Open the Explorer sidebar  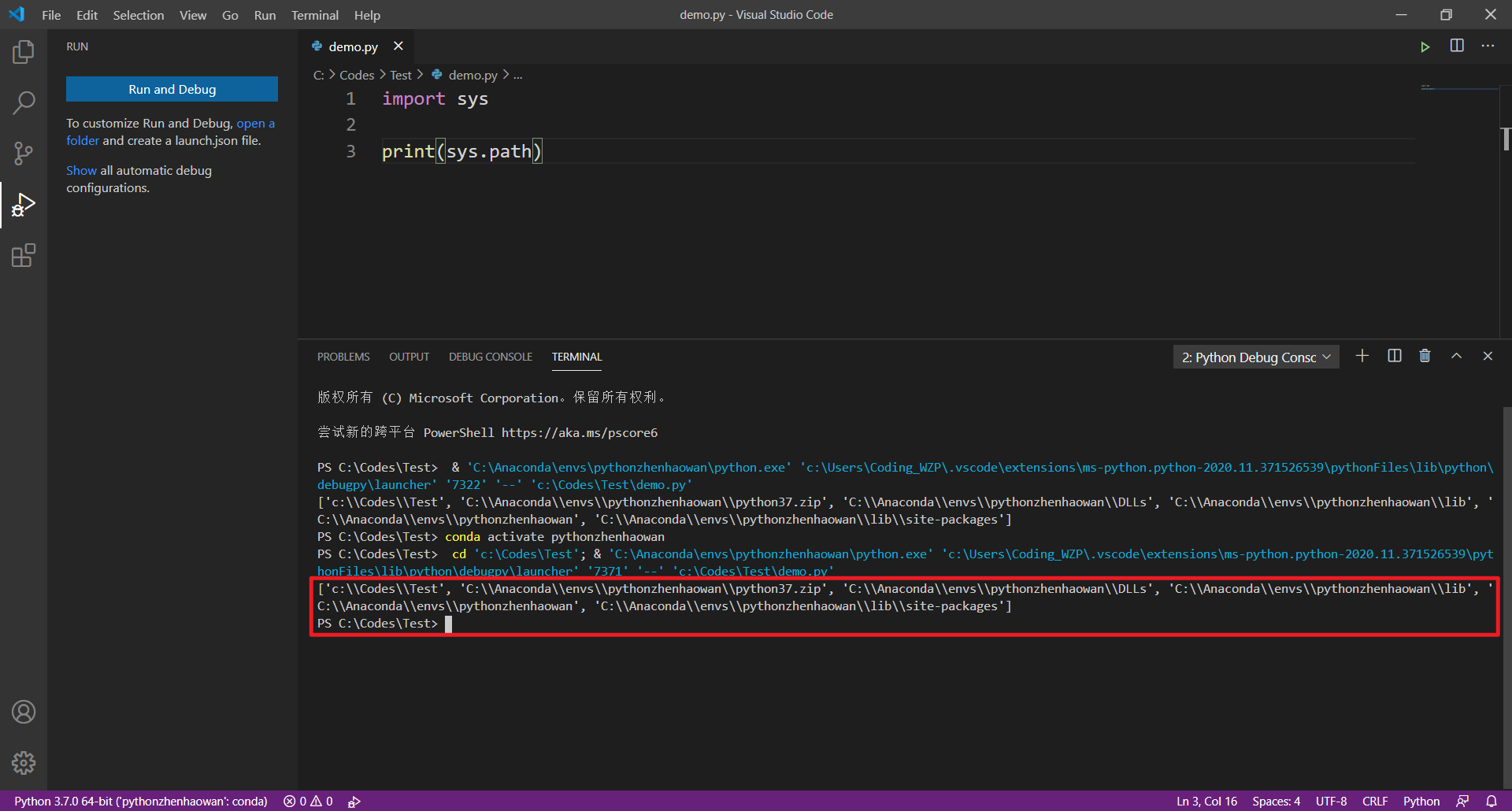click(x=23, y=52)
